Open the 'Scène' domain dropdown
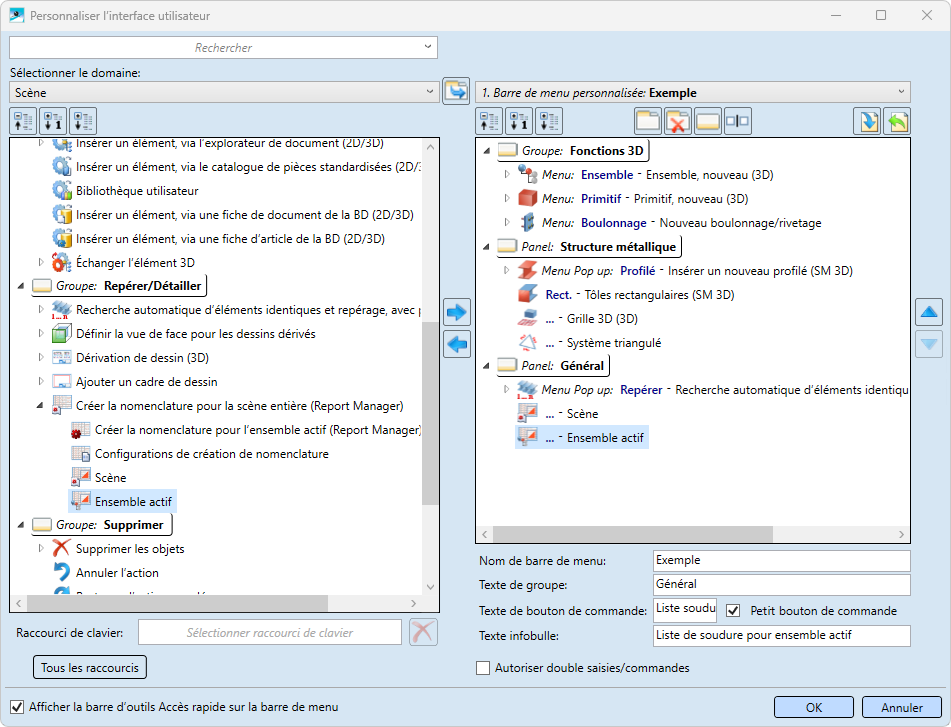Screen dimensions: 951x727 pyautogui.click(x=224, y=92)
